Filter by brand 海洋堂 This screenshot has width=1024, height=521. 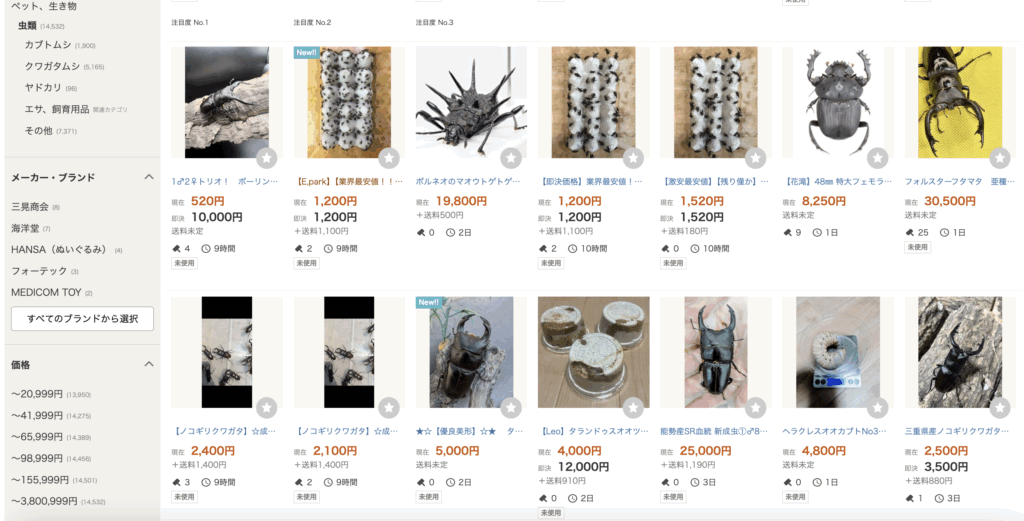[x=25, y=228]
